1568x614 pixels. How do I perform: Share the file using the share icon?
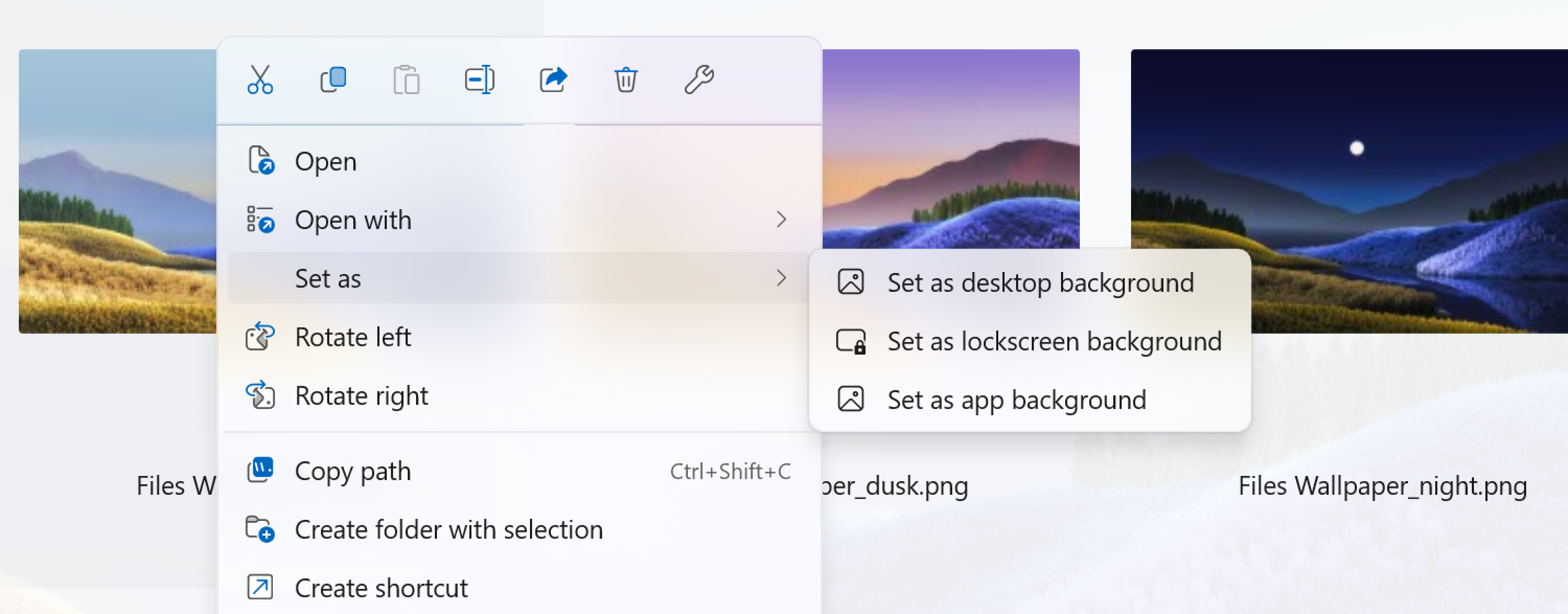[554, 79]
